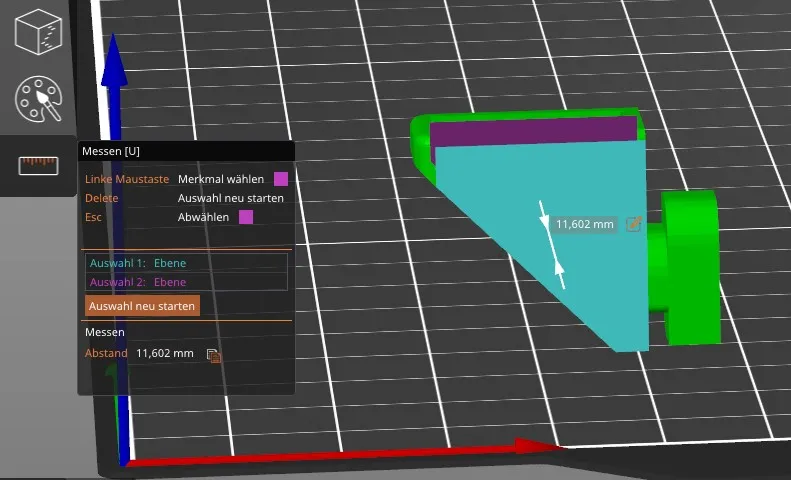Click the Esc shortcut label
791x480 pixels.
pyautogui.click(x=93, y=217)
